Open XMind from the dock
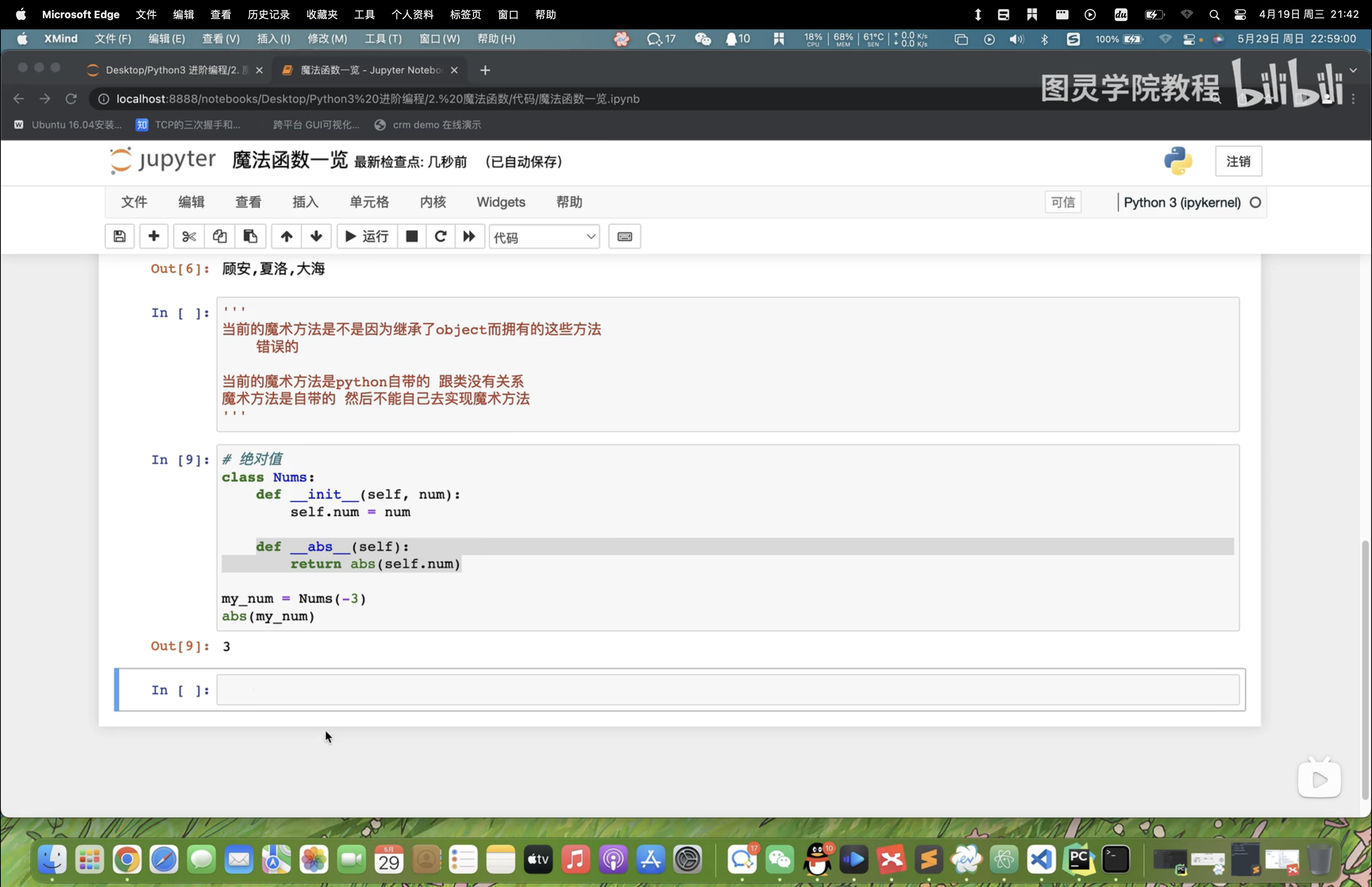Viewport: 1372px width, 887px height. [891, 860]
